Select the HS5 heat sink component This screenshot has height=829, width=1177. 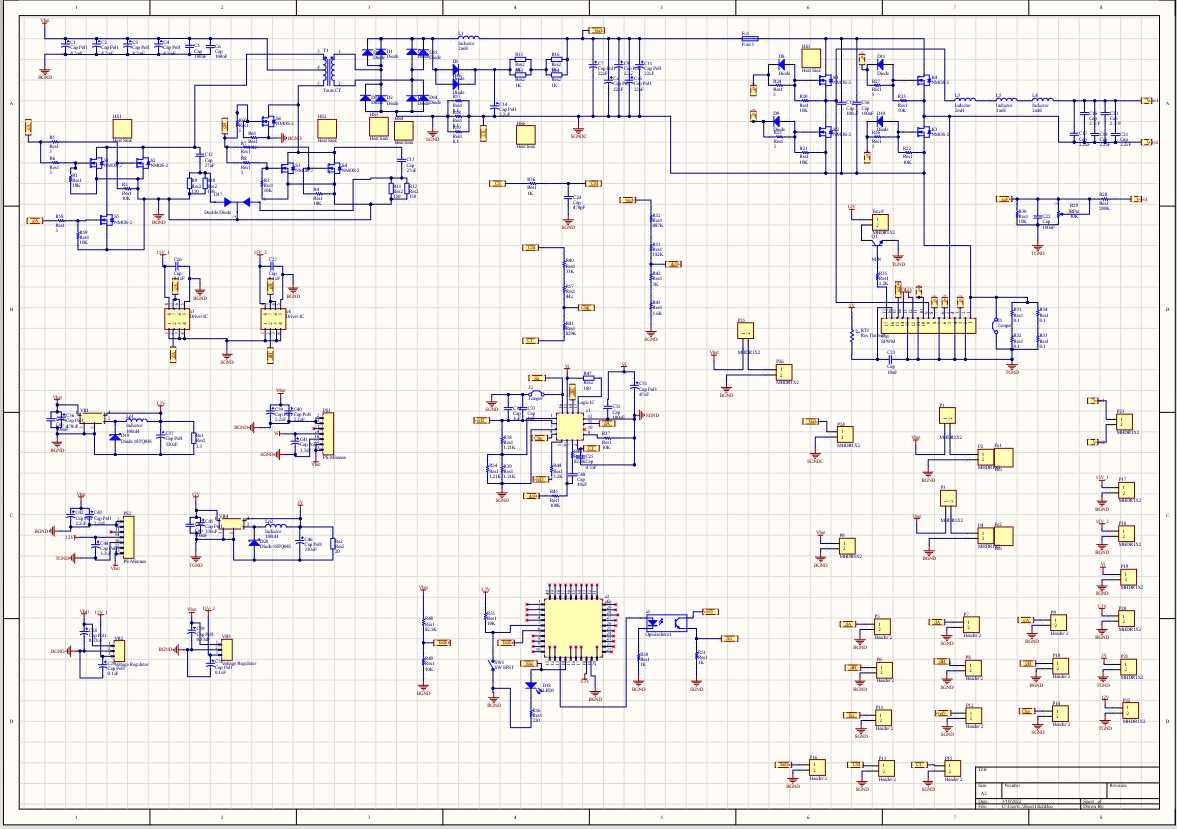[x=811, y=59]
